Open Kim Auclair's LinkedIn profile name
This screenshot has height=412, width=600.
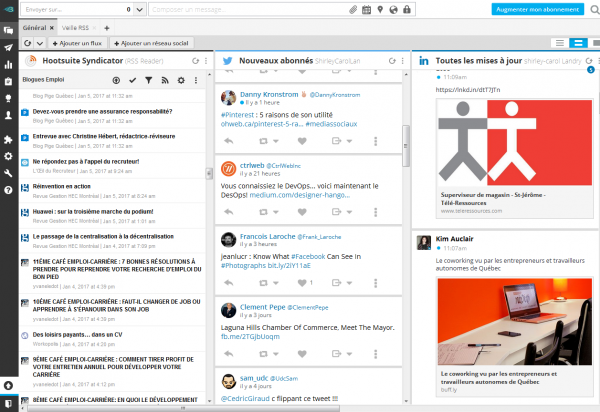click(x=454, y=239)
